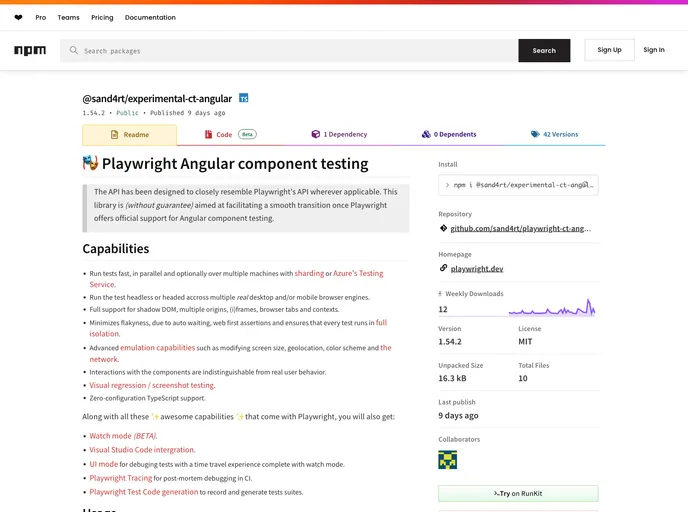
Task: Click the git repository diamond icon
Action: (443, 228)
